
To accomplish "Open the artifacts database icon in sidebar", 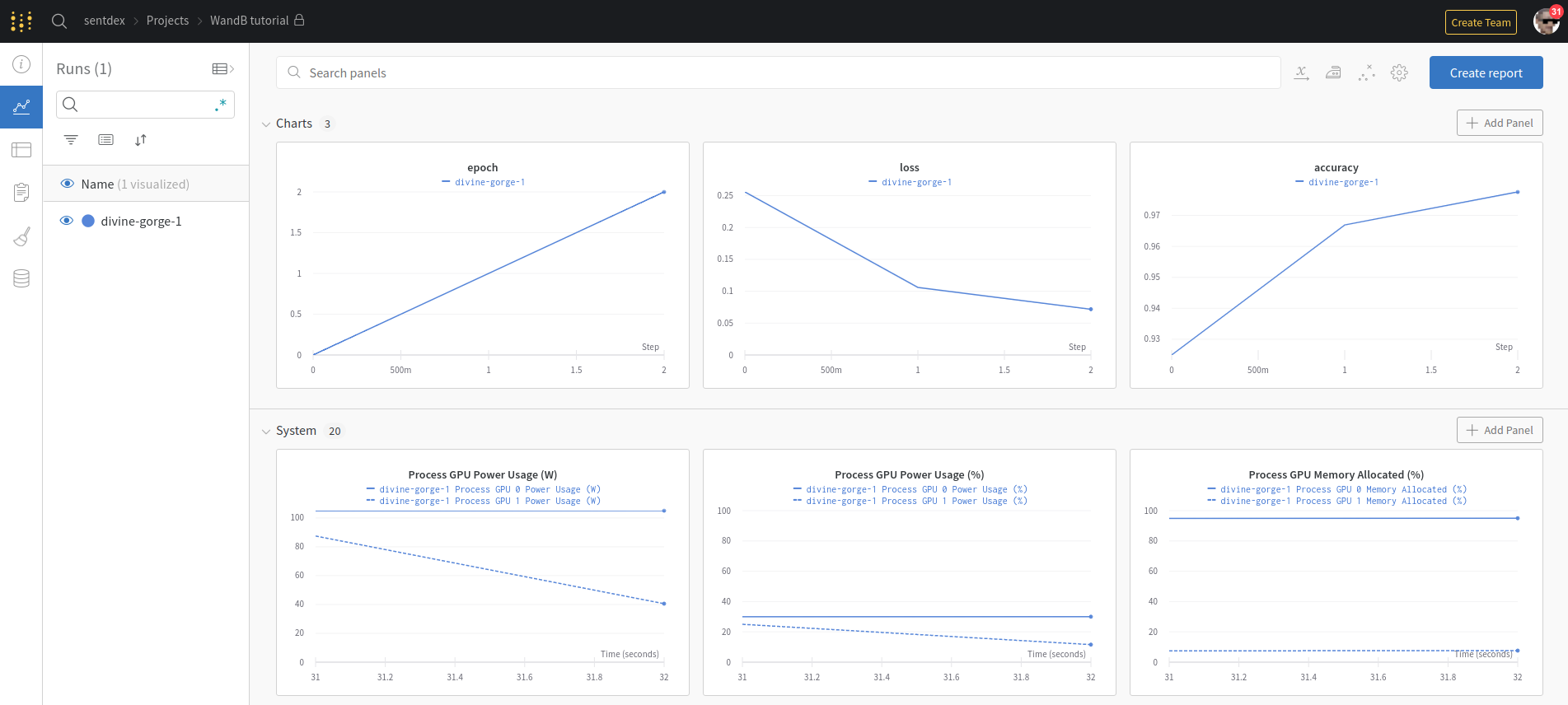I will tap(21, 278).
